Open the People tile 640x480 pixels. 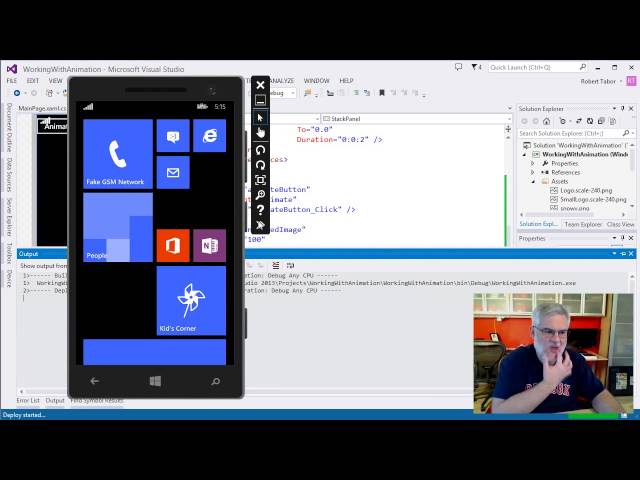click(118, 227)
